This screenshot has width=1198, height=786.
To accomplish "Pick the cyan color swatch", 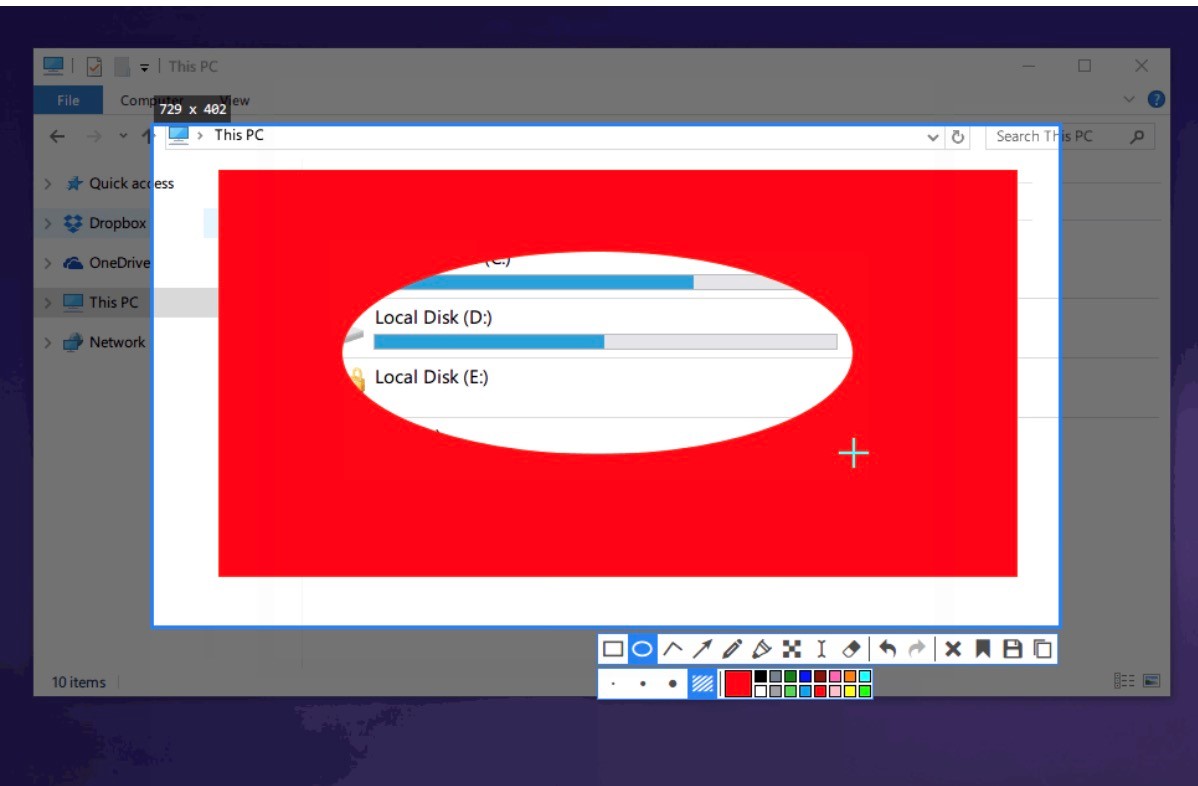I will pyautogui.click(x=865, y=676).
